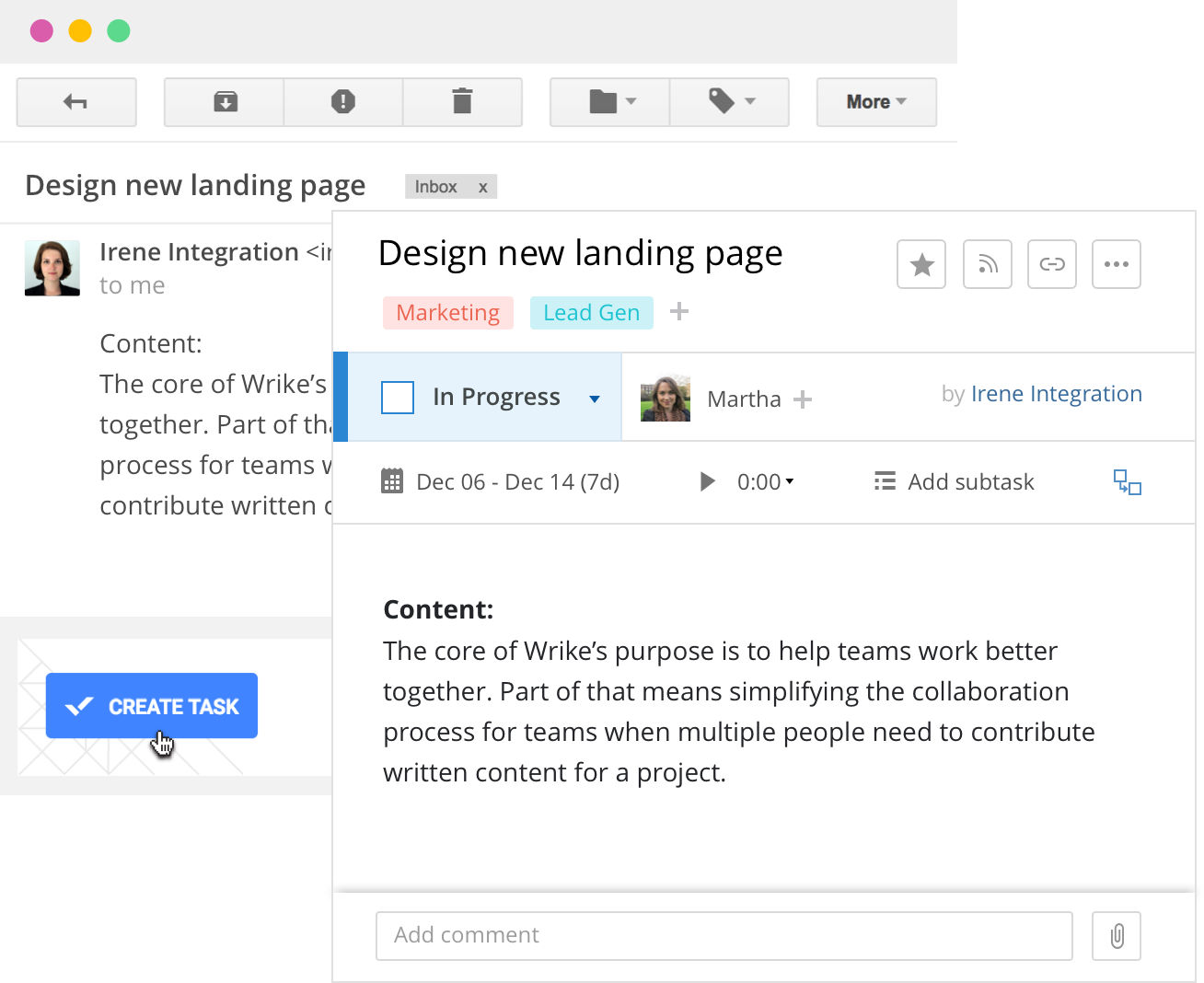Open the Irene Integration author link

(1057, 394)
